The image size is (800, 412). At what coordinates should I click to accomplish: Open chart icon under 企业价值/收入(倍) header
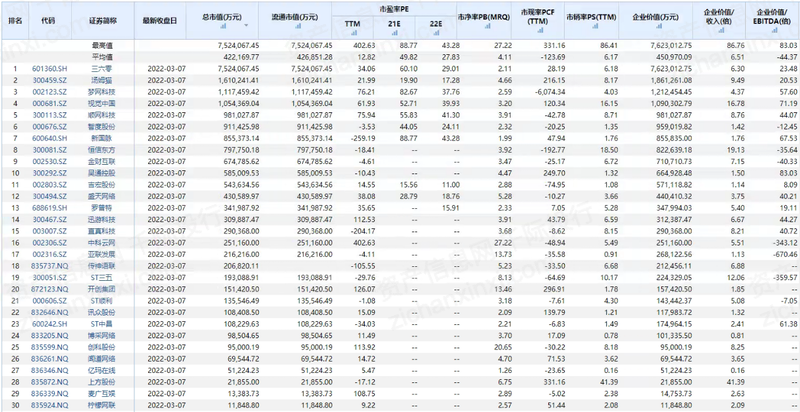coord(723,30)
